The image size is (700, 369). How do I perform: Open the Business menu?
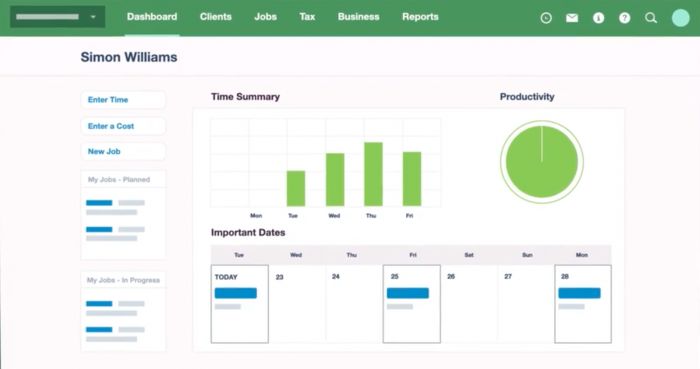point(358,17)
